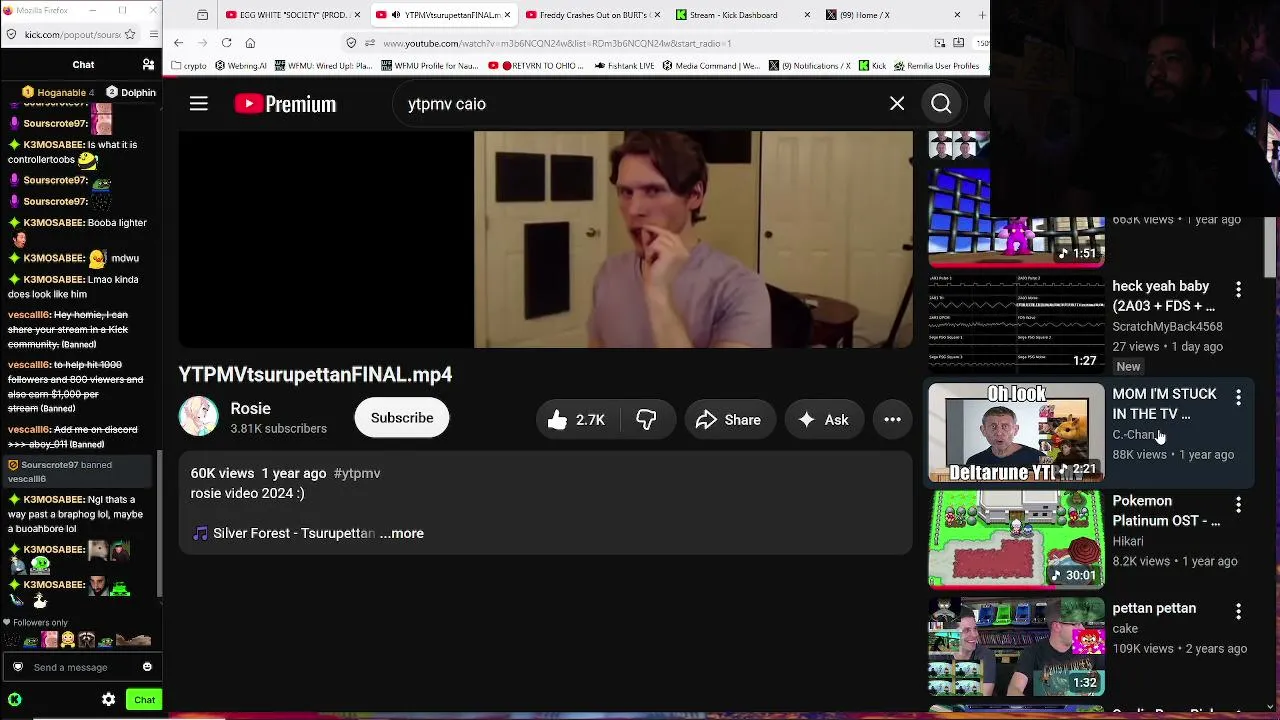Open options for heck yeah baby video
The width and height of the screenshot is (1280, 720).
point(1238,289)
